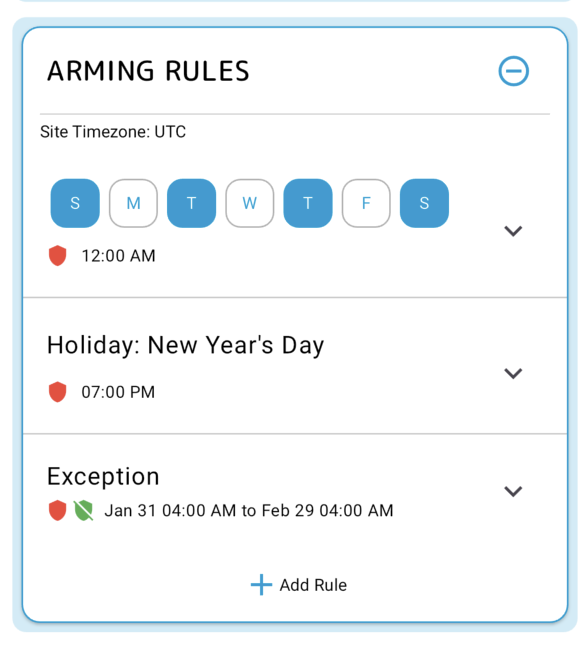Enable Friday in the weekly schedule

[366, 203]
